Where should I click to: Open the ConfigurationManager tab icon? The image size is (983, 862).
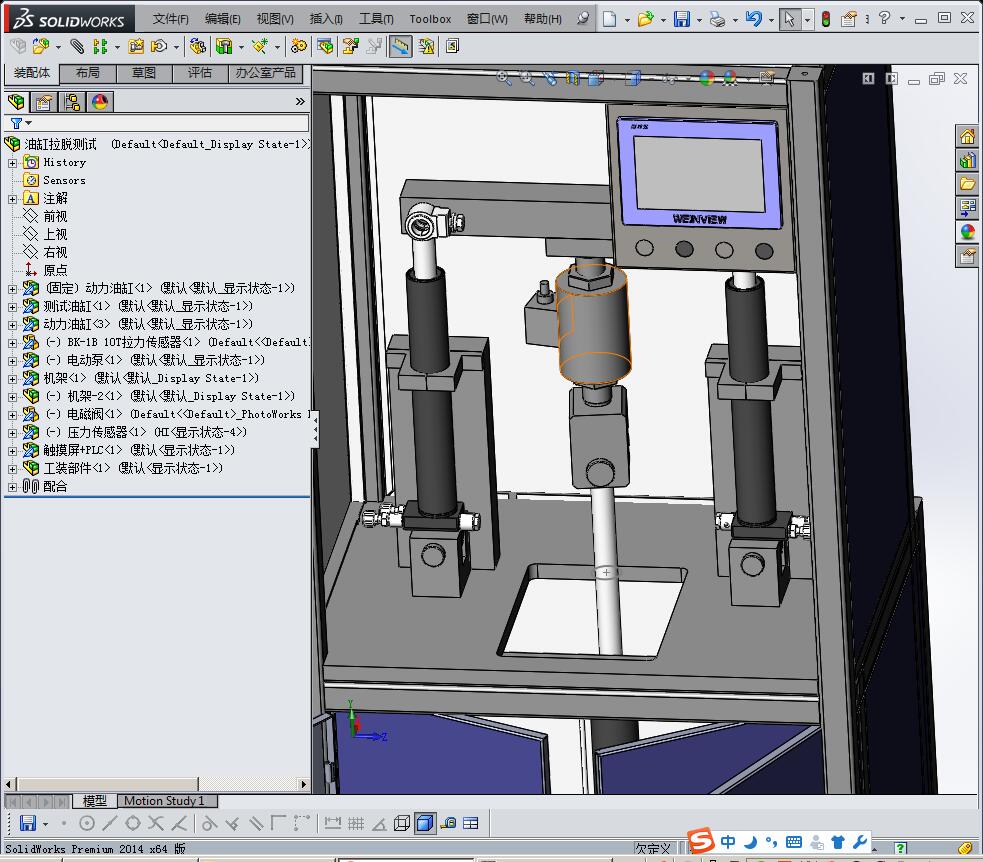click(x=71, y=102)
